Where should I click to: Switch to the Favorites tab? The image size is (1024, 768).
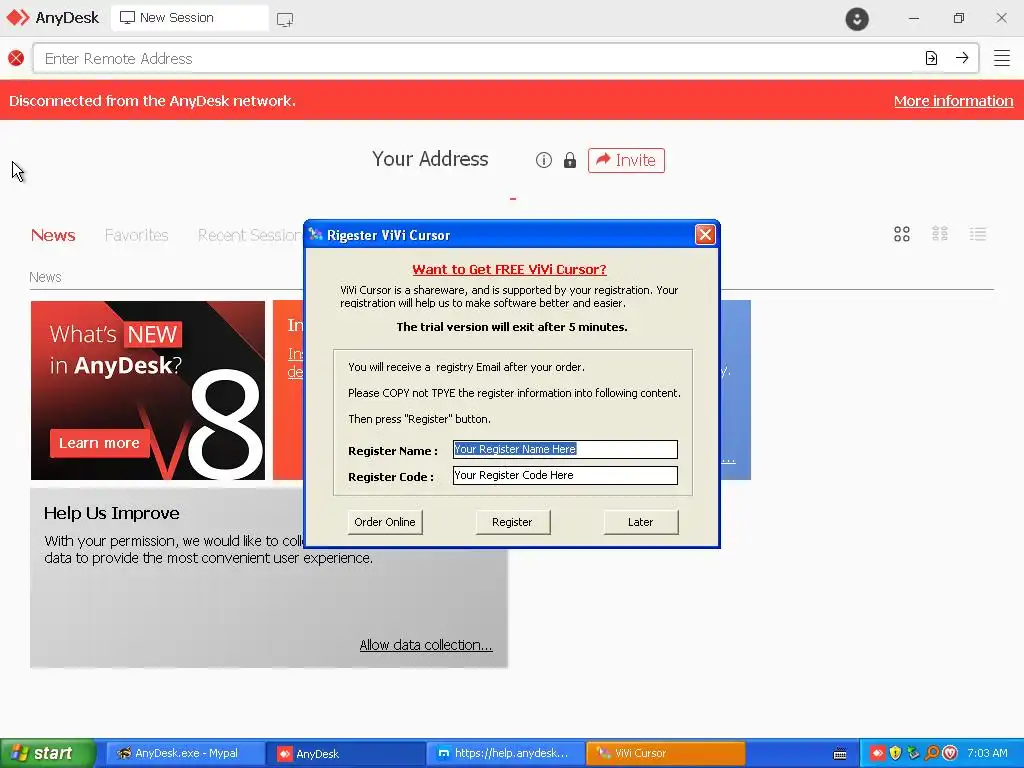pos(136,235)
